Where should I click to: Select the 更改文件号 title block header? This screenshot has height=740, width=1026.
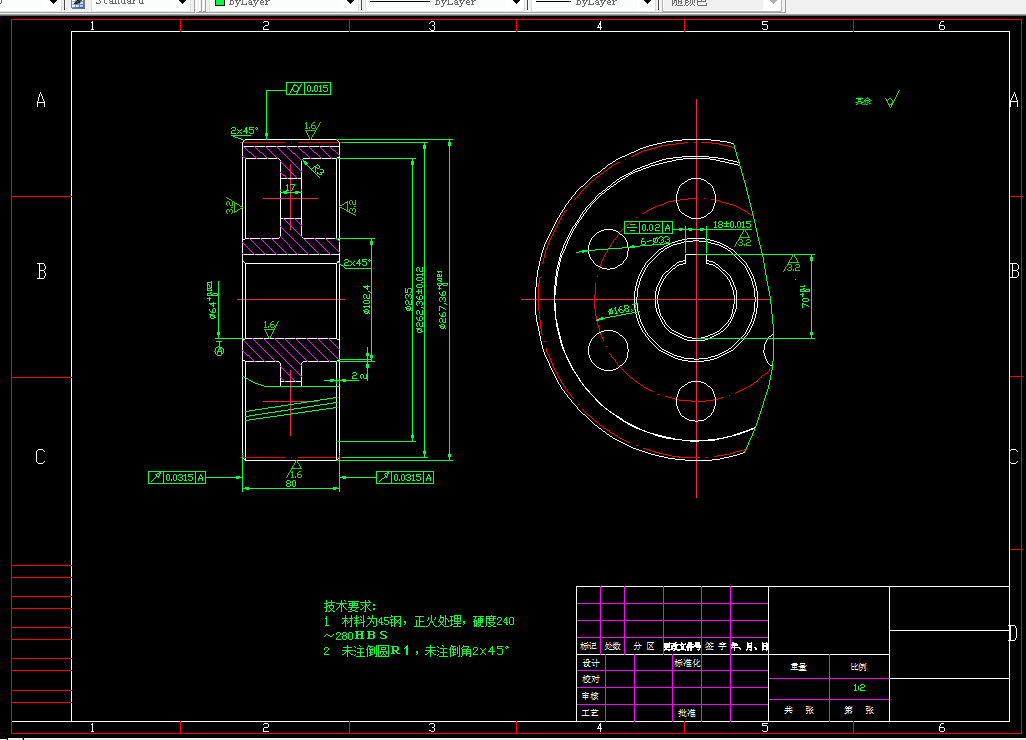pyautogui.click(x=682, y=646)
